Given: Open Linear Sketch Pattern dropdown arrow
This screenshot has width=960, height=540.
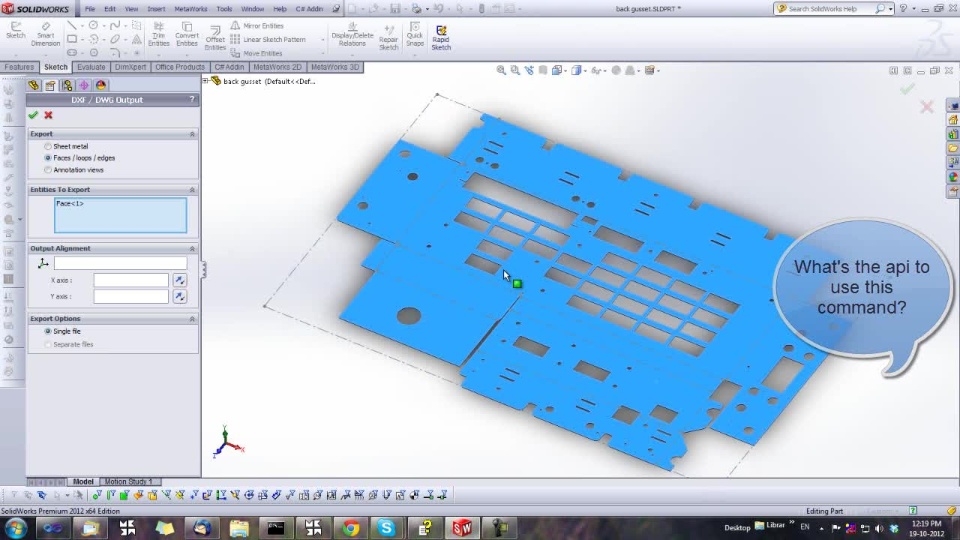Looking at the screenshot, I should (323, 40).
